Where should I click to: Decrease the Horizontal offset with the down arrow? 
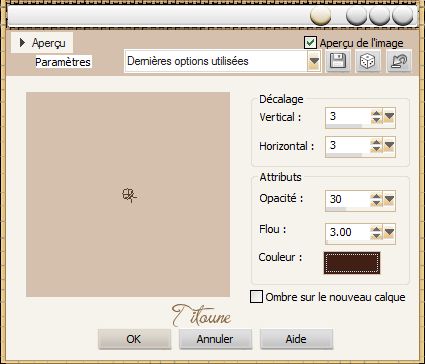(x=376, y=149)
